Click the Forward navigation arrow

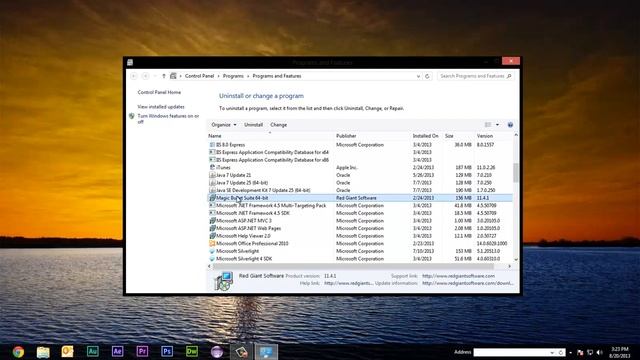145,76
